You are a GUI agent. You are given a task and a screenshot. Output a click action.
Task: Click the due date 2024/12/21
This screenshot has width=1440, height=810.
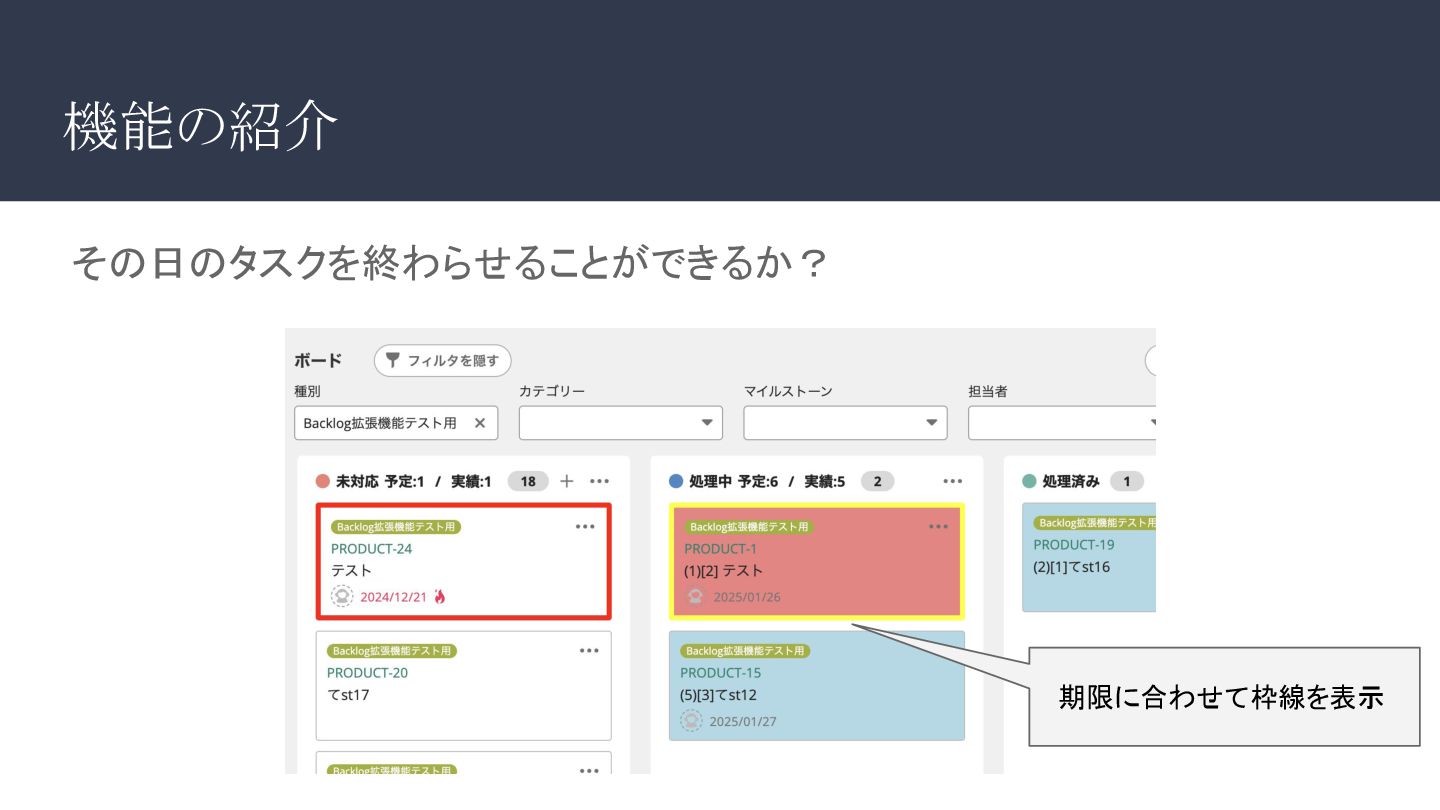coord(393,597)
